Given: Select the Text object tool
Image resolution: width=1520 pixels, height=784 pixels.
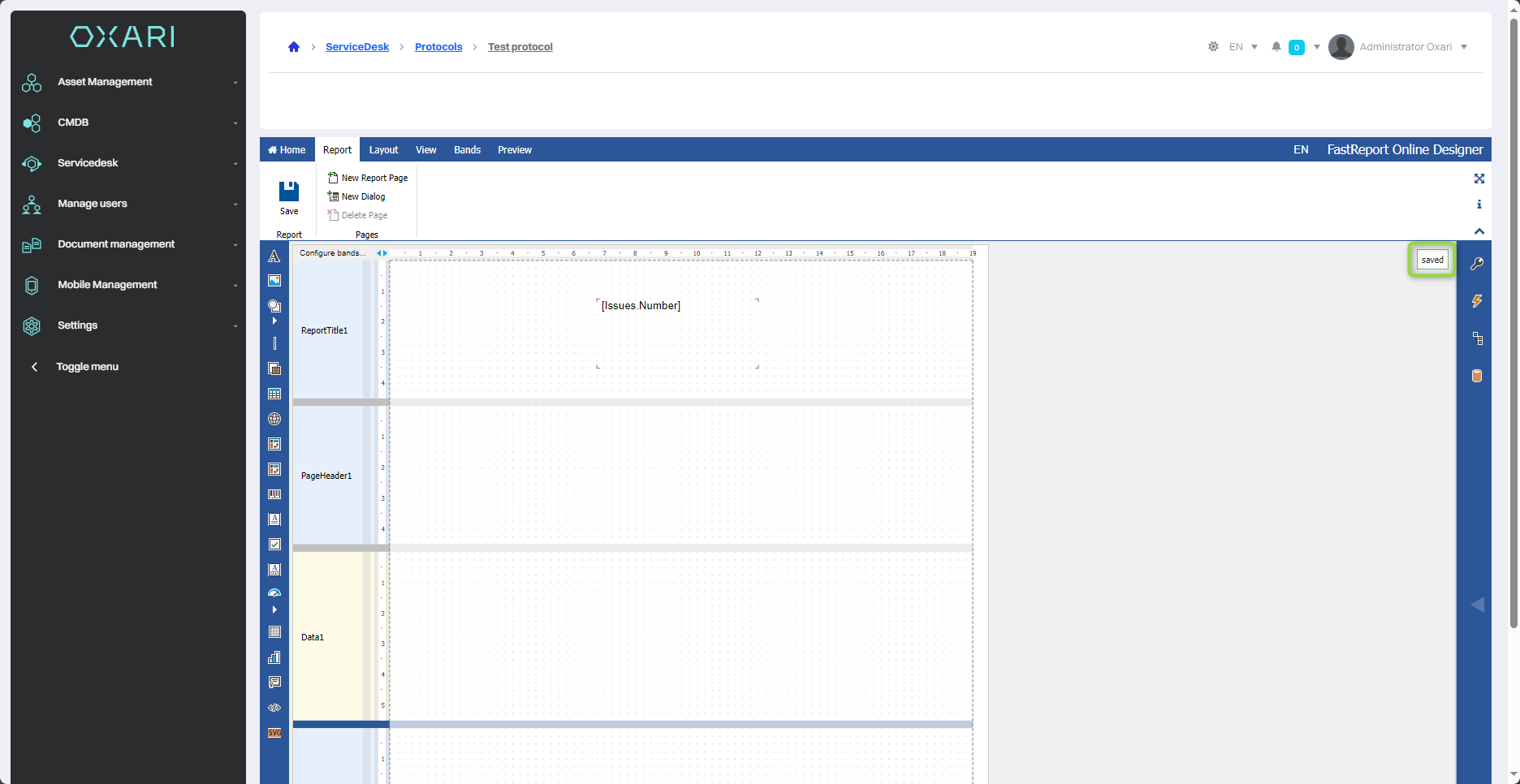Looking at the screenshot, I should [274, 256].
